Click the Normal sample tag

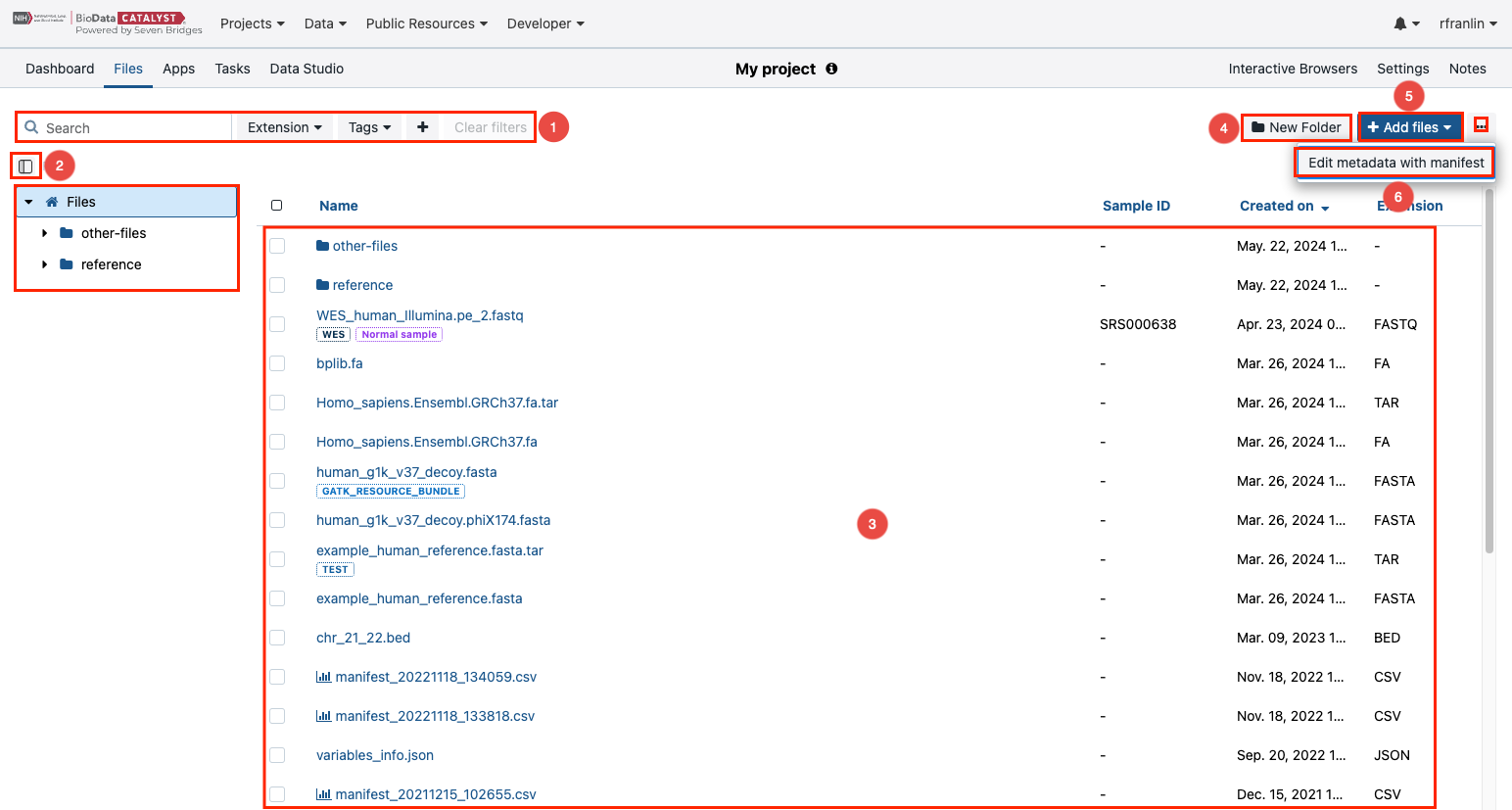399,334
